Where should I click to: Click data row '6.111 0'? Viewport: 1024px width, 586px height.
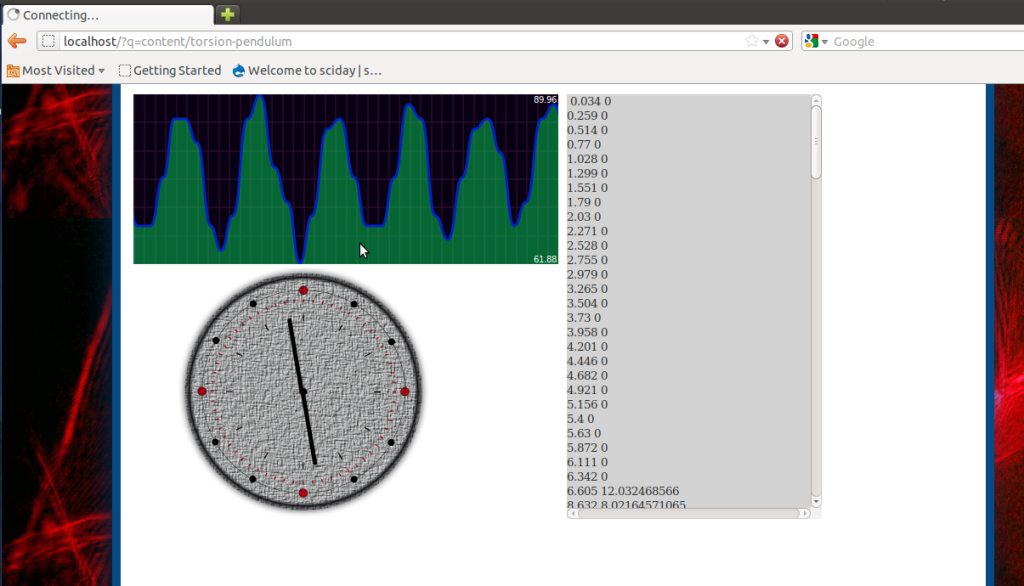click(587, 462)
